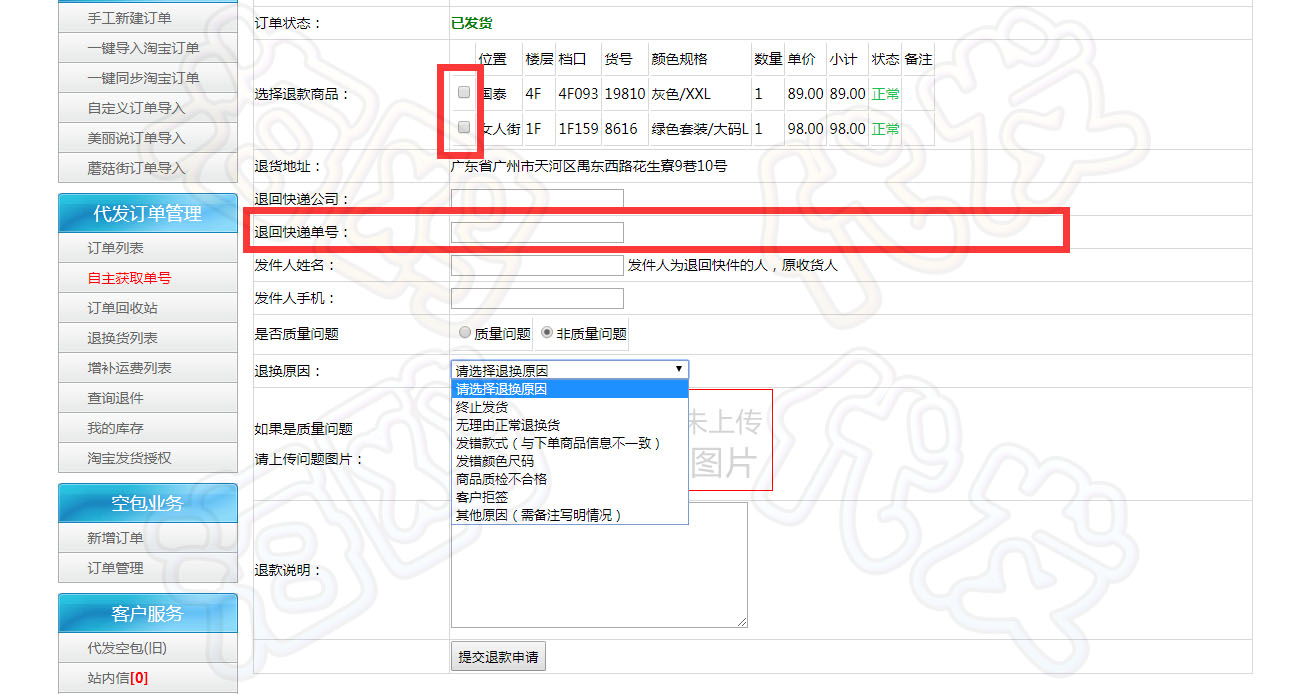Screen dimensions: 1316x694
Task: Check the checkbox for item 19810
Action: tap(464, 92)
